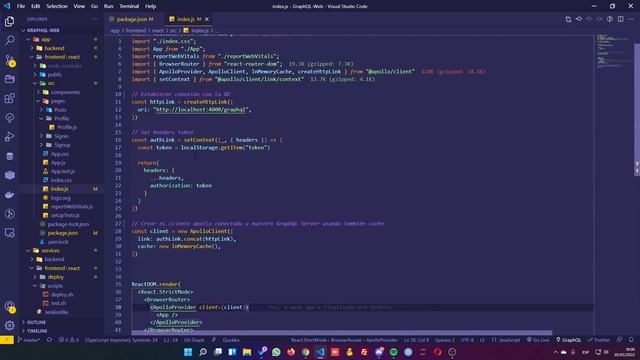The width and height of the screenshot is (640, 360).
Task: Collapse the pages folder
Action: point(58,101)
